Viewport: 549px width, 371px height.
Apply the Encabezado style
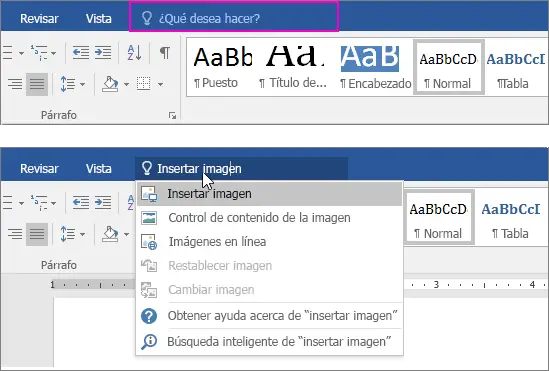pos(375,68)
